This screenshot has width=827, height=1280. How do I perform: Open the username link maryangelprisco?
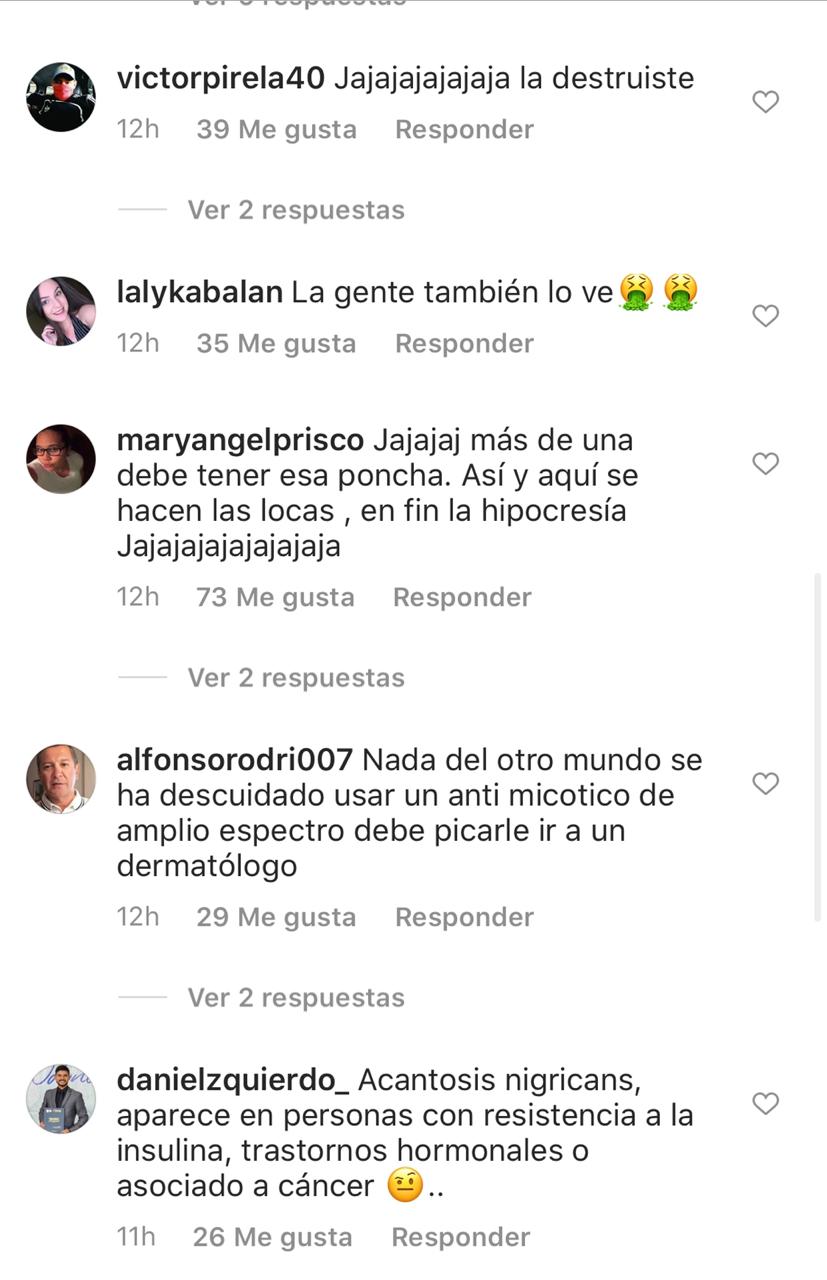coord(241,440)
